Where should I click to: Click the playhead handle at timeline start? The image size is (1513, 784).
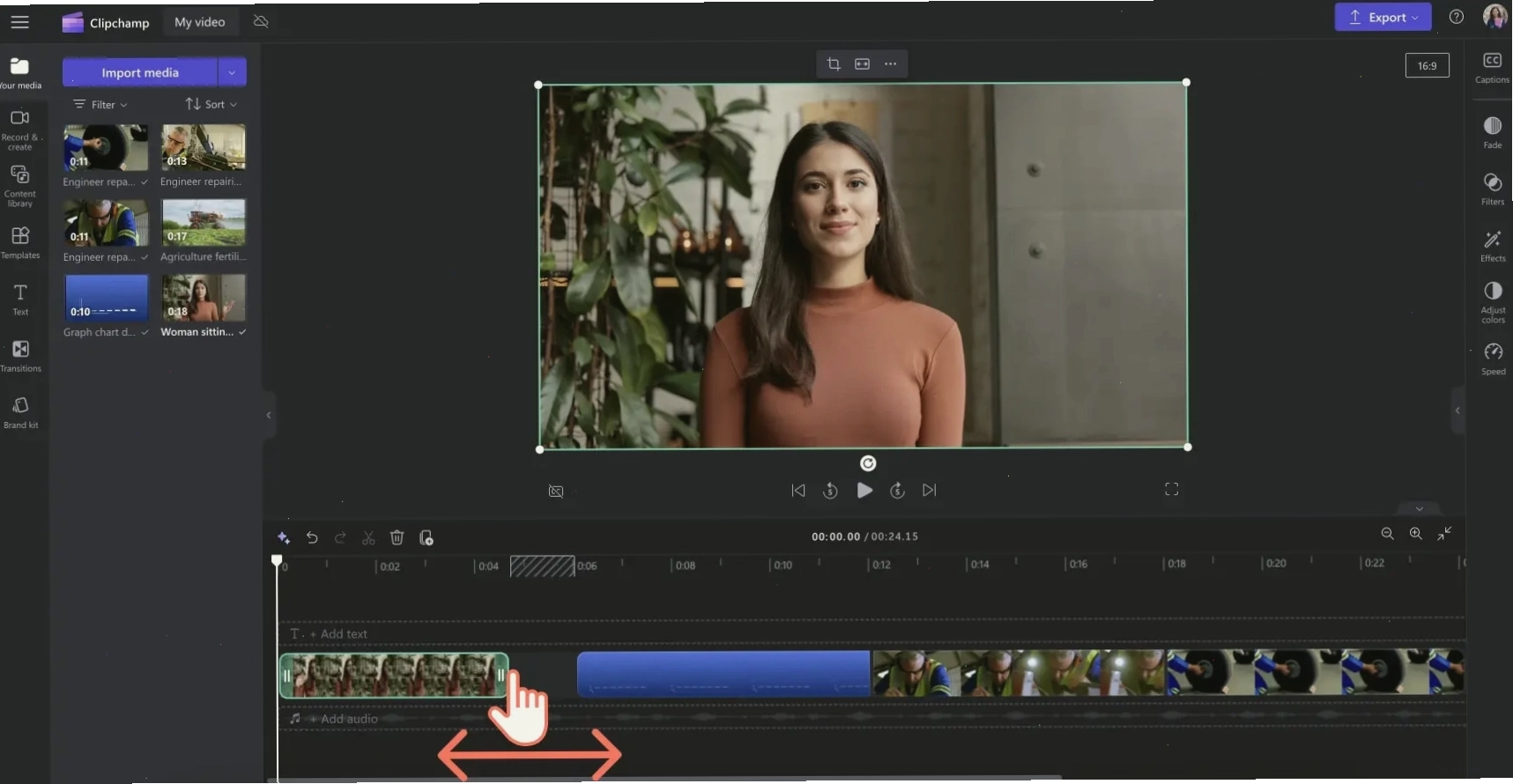(x=277, y=560)
